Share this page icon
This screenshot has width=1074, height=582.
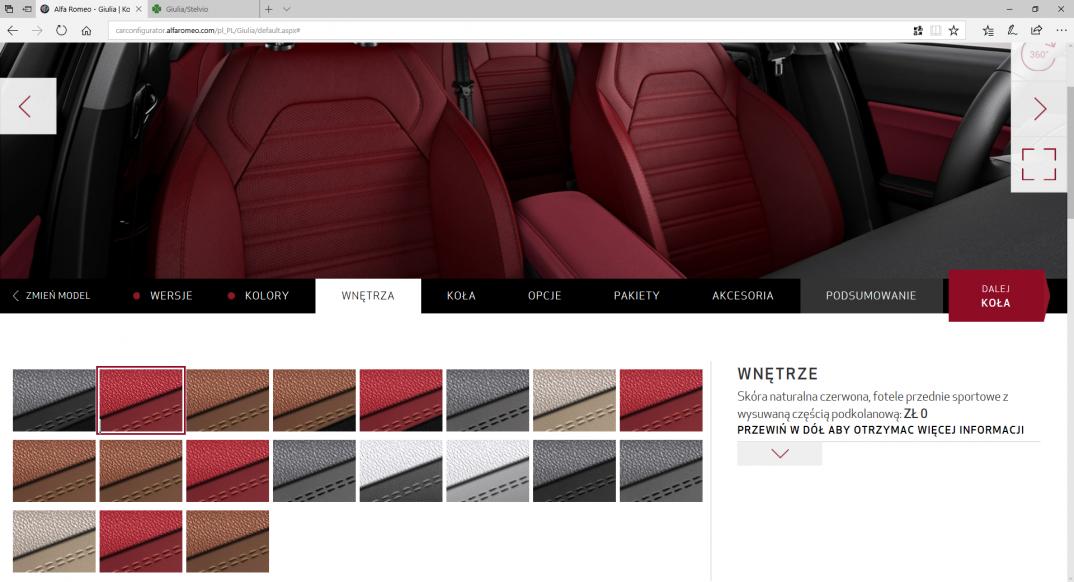[1036, 30]
